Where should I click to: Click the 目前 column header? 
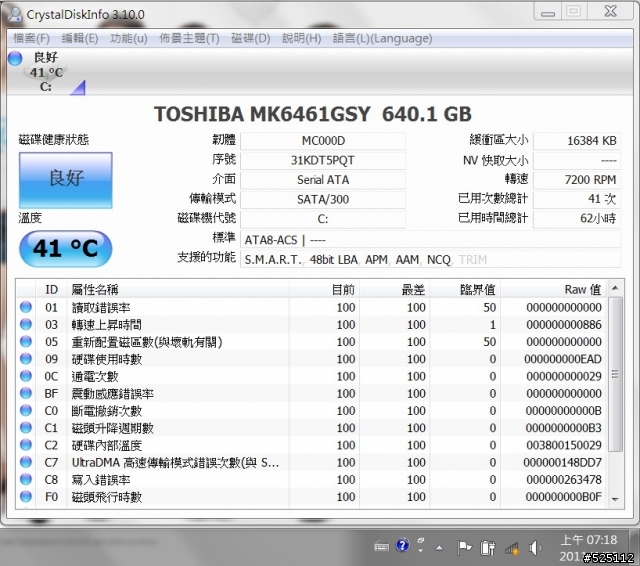coord(324,289)
